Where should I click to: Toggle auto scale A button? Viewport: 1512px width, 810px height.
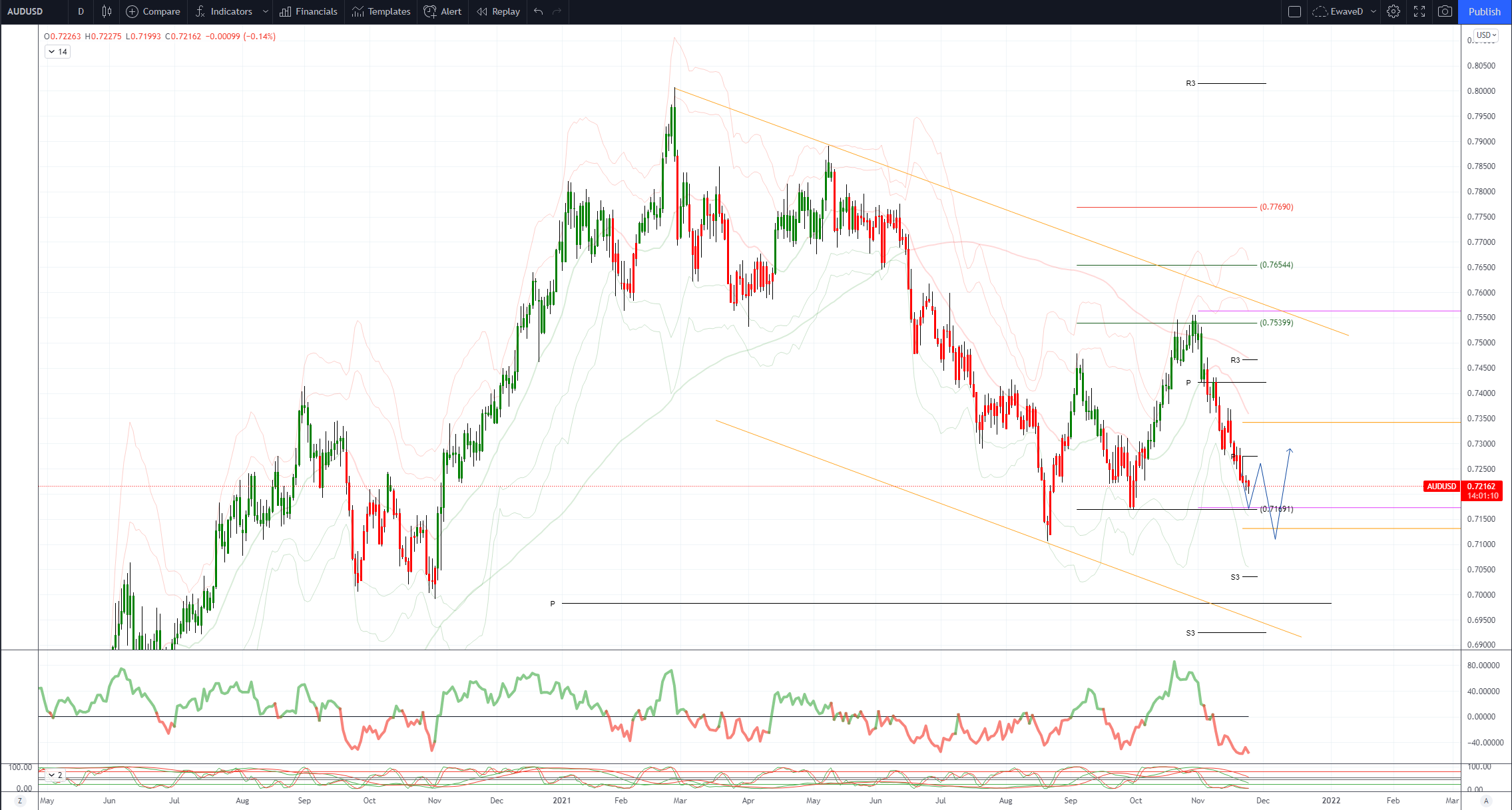[1486, 801]
